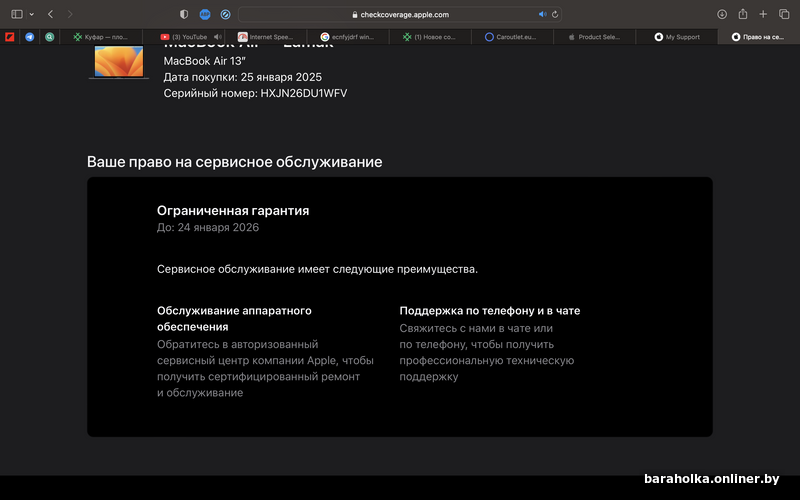The height and width of the screenshot is (500, 800).
Task: Click Сервисное обслуживание имеет следующие преимущества text
Action: tap(317, 269)
